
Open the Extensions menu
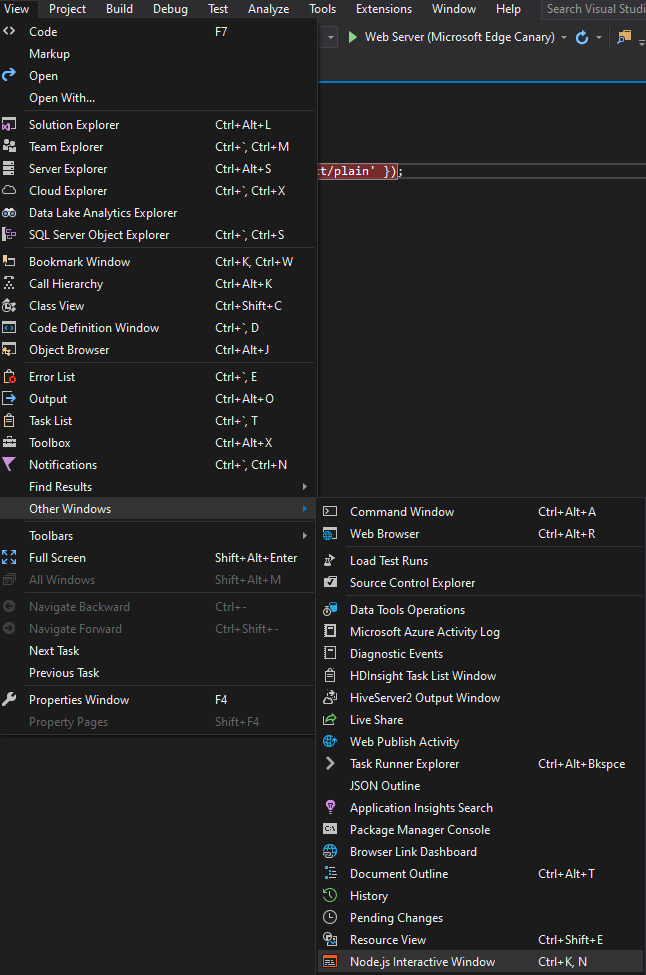point(384,9)
